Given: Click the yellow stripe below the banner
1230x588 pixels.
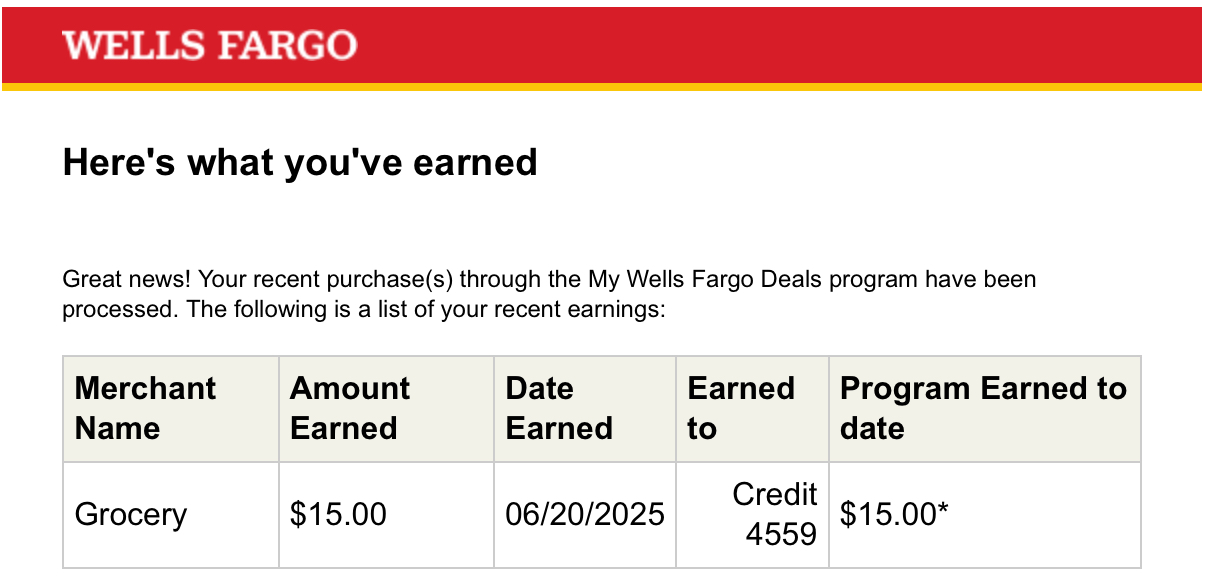Looking at the screenshot, I should pyautogui.click(x=600, y=88).
